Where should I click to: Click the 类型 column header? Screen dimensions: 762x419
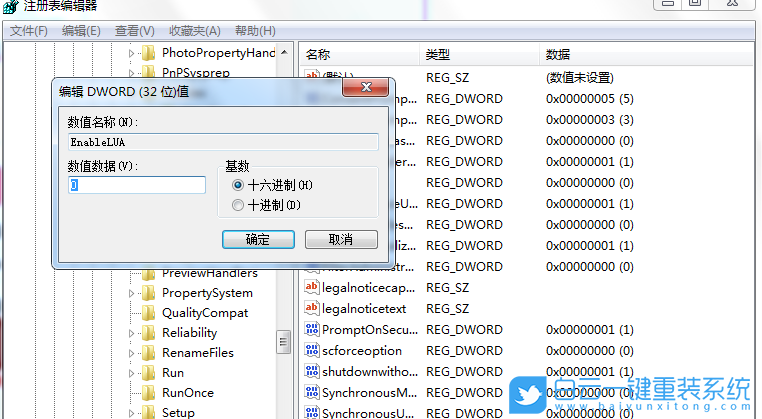click(479, 54)
